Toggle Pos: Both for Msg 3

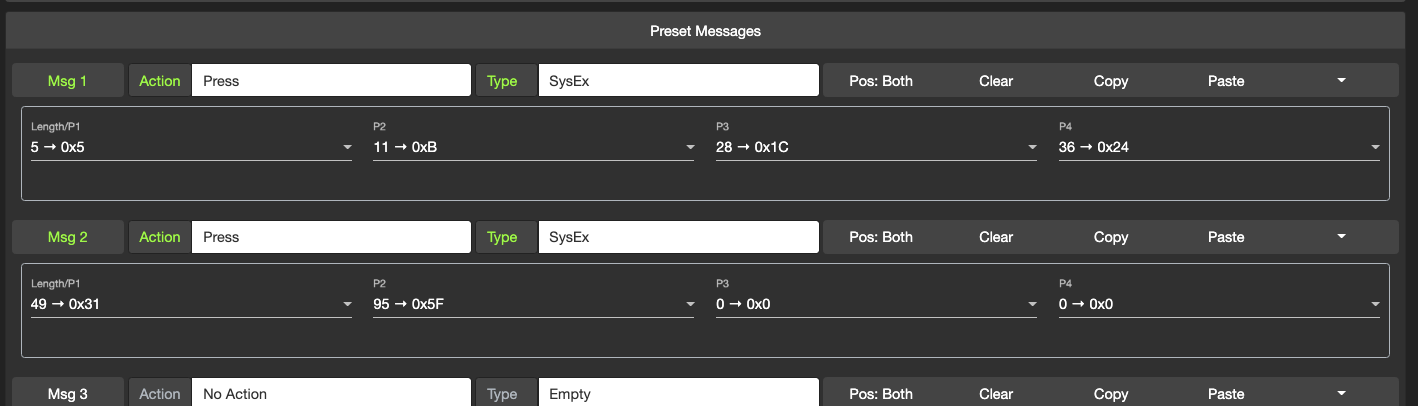880,394
